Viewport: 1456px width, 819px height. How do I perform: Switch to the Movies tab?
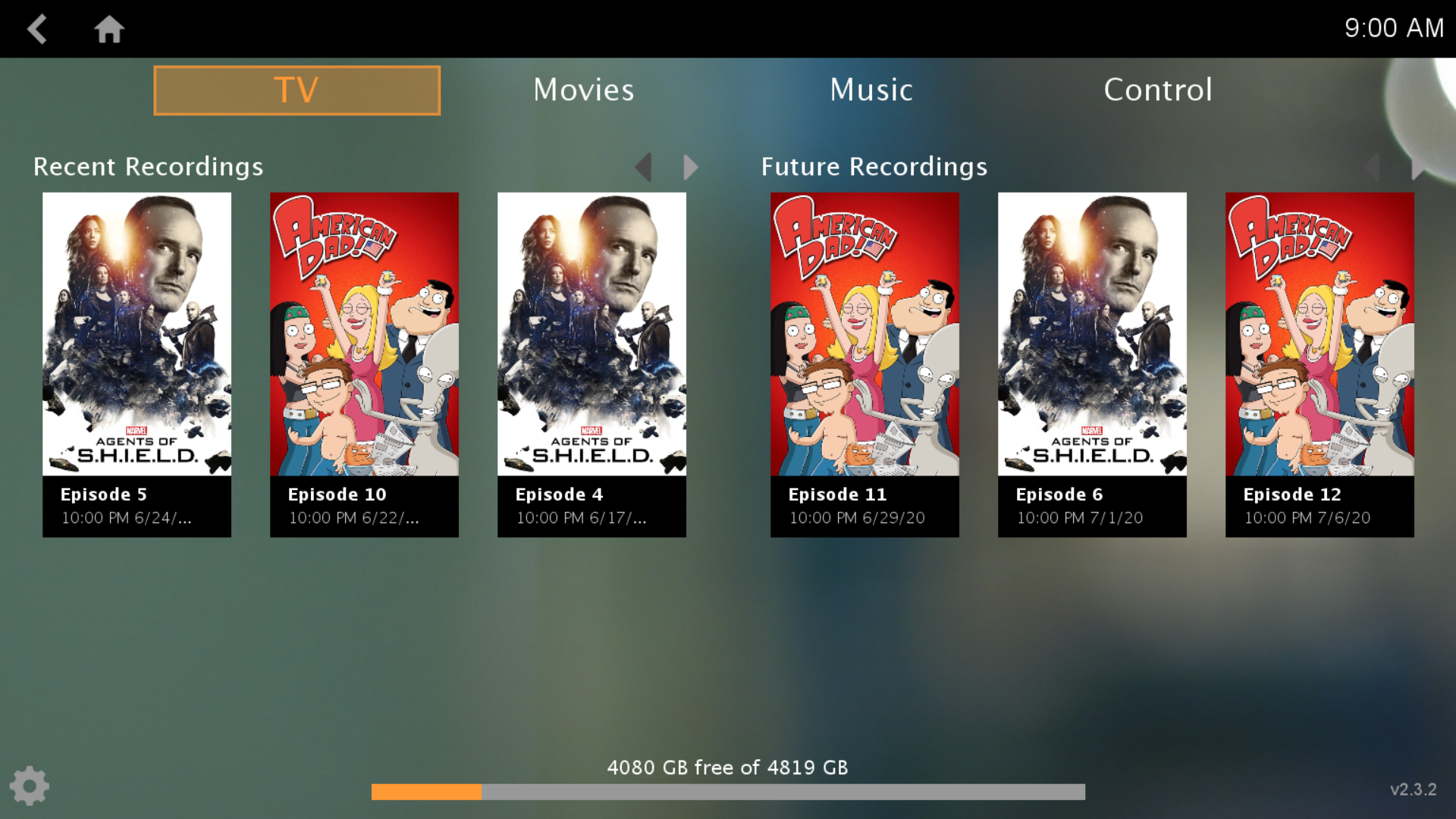(582, 89)
